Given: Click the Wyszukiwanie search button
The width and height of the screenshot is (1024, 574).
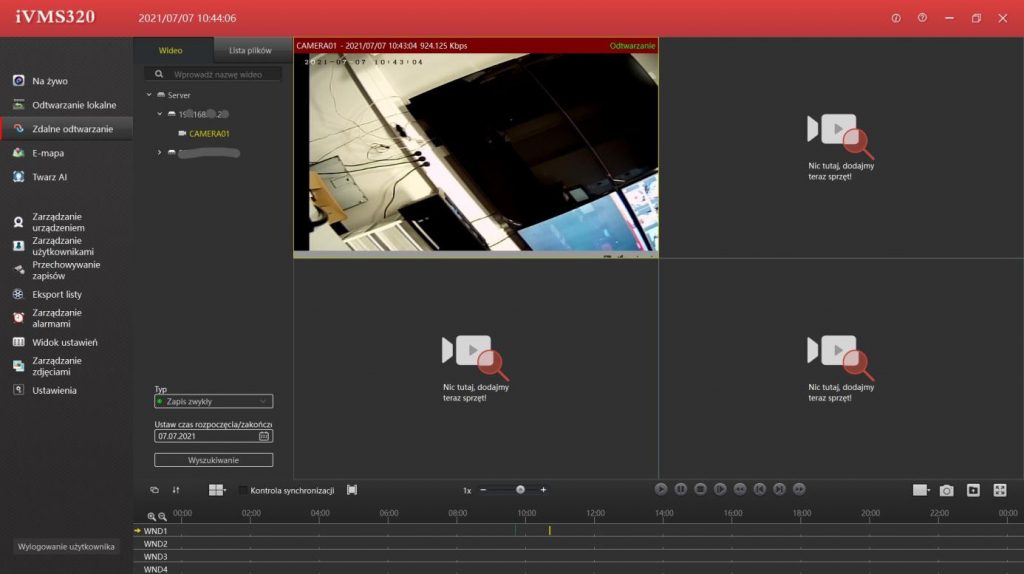Looking at the screenshot, I should click(x=213, y=460).
